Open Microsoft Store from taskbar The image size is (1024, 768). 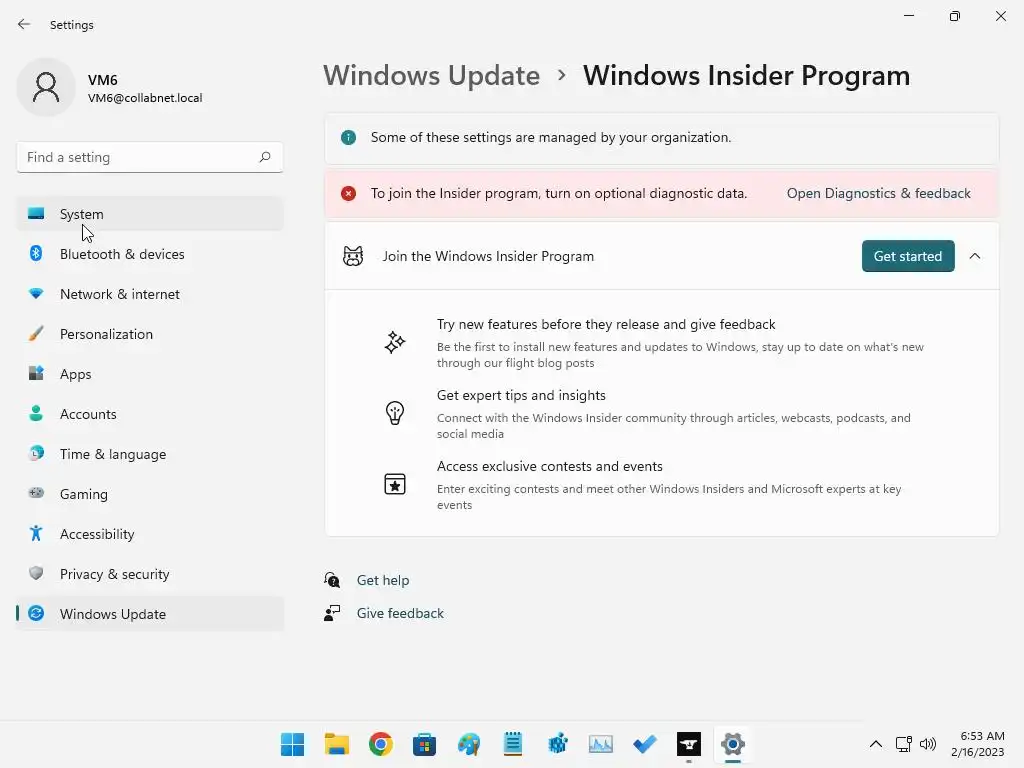pos(424,744)
